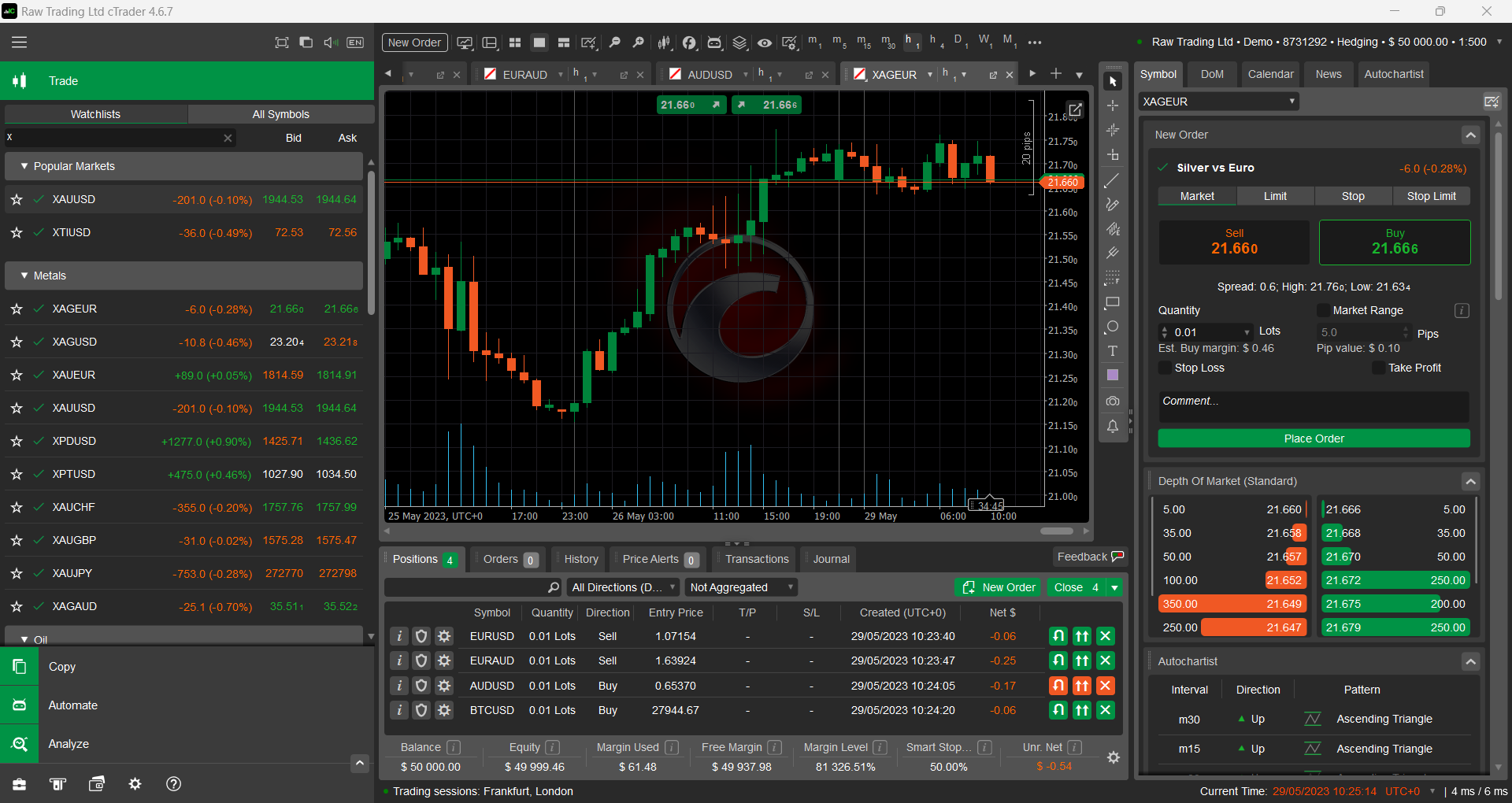
Task: Open positions panel settings gear
Action: [x=1113, y=757]
